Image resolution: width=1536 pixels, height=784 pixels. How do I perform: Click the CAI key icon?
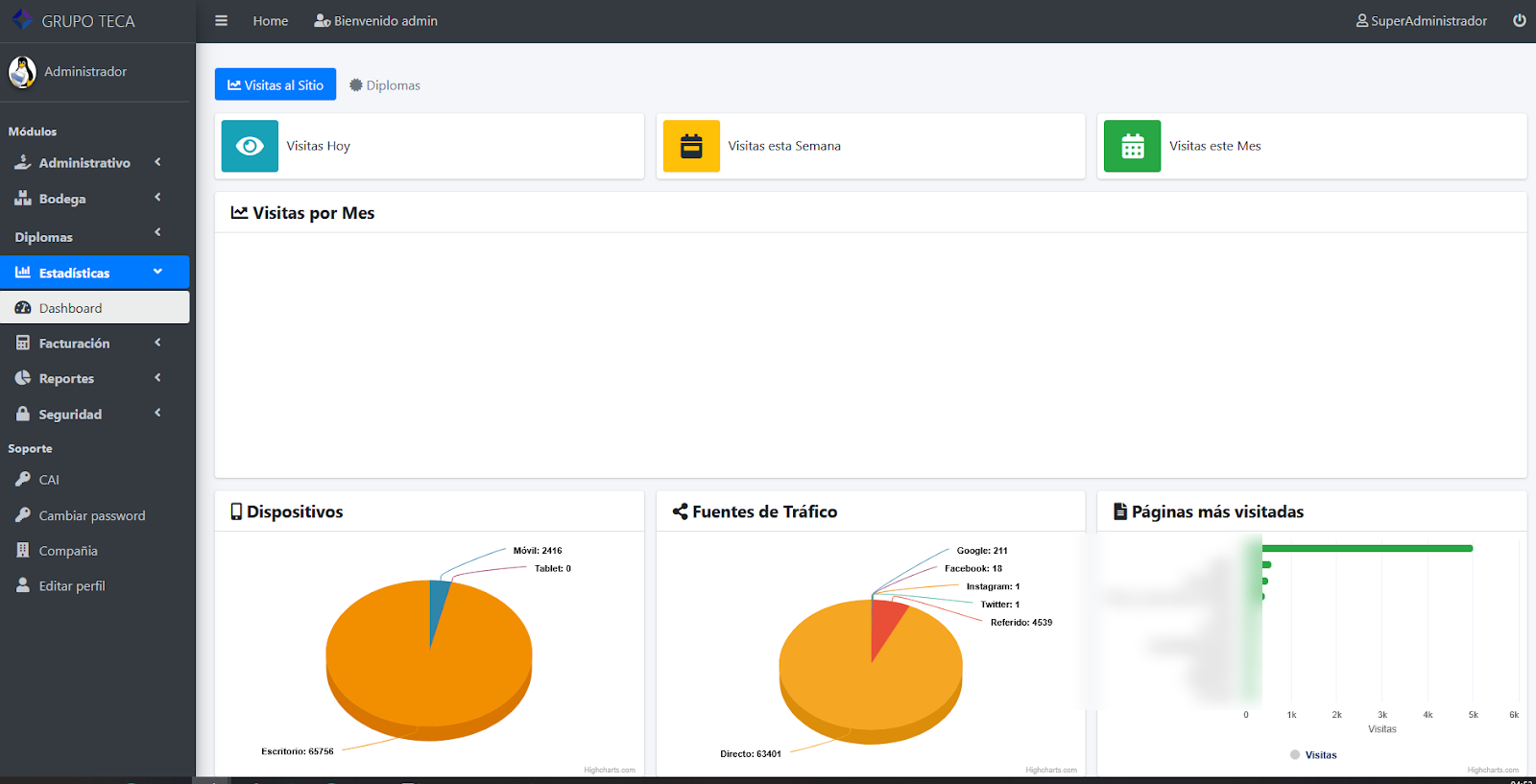point(23,479)
